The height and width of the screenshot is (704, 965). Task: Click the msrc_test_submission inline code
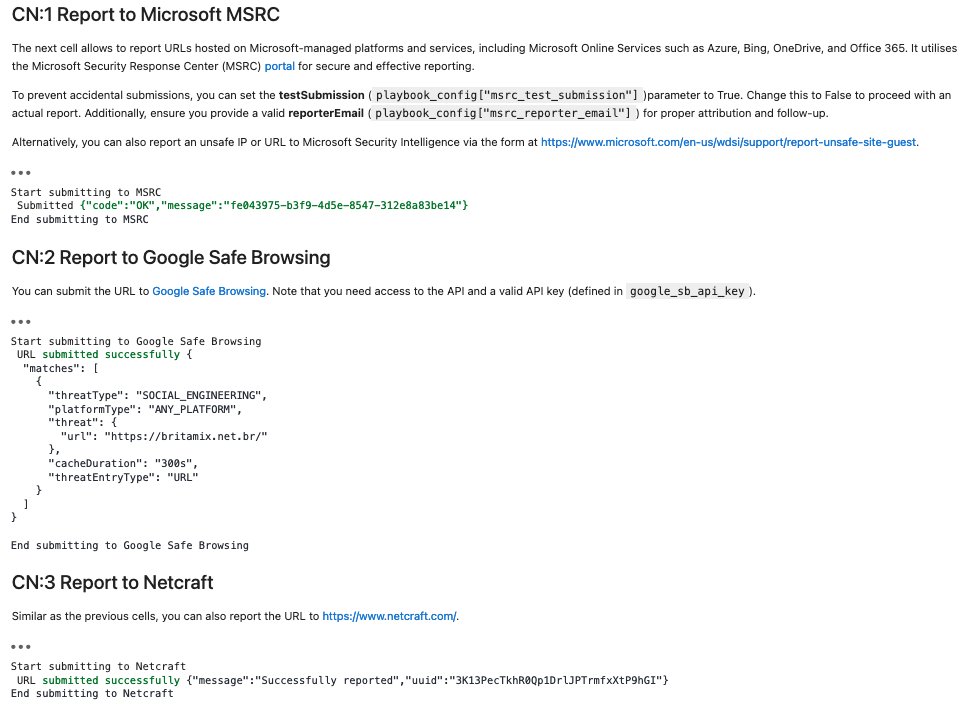point(507,95)
